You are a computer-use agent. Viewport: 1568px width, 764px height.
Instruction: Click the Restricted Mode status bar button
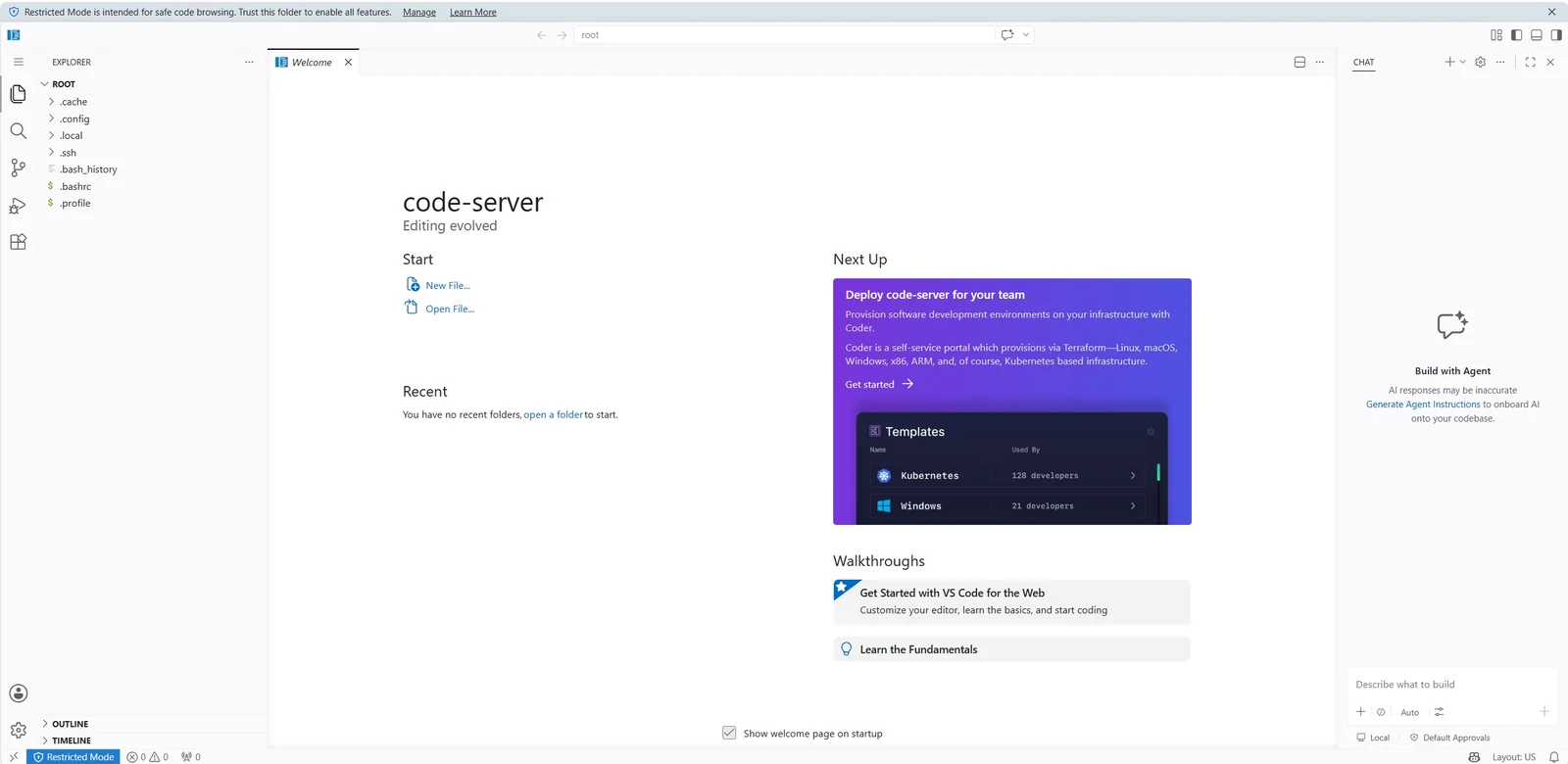coord(74,757)
